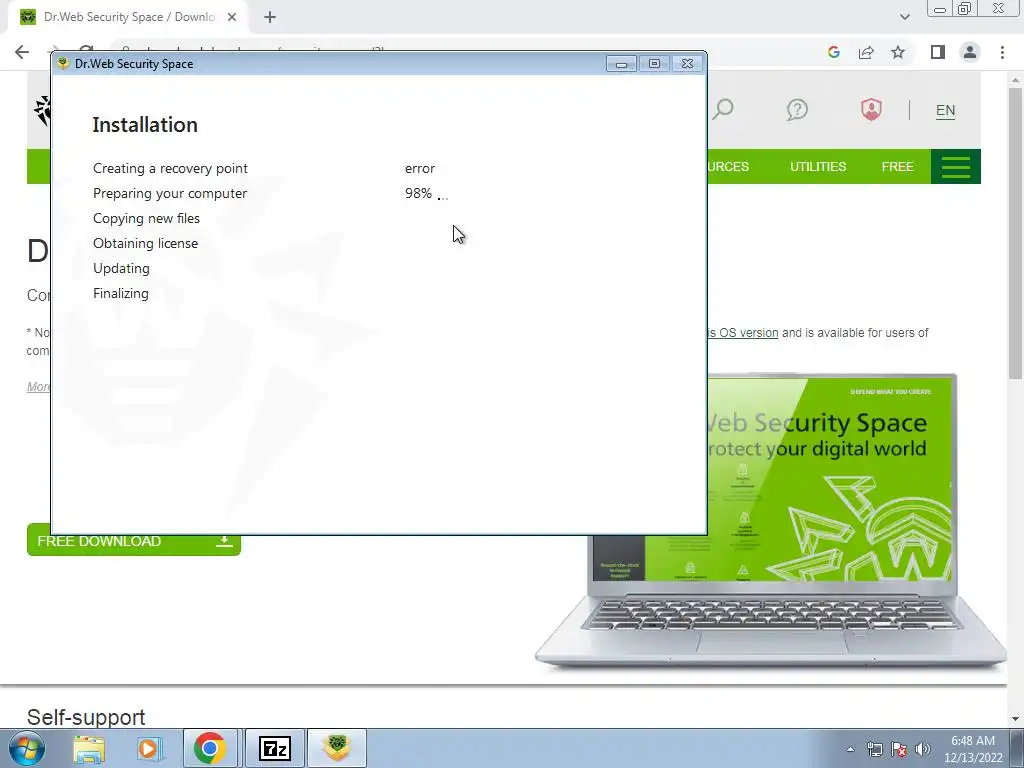The width and height of the screenshot is (1024, 768).
Task: Switch to the Dr.Web installer taskbar icon
Action: coord(336,748)
